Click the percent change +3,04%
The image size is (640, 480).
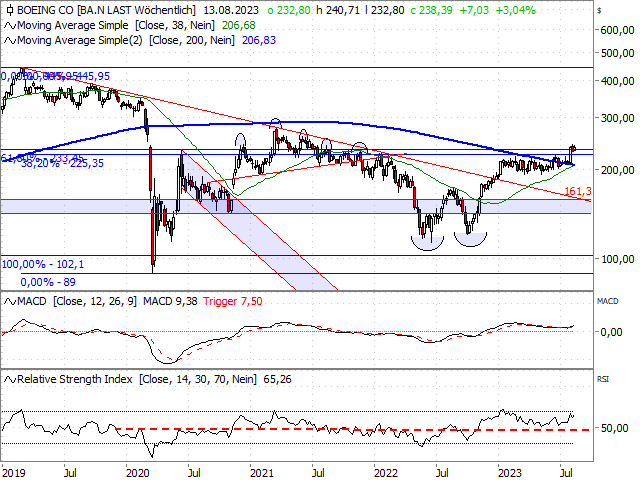pyautogui.click(x=516, y=10)
